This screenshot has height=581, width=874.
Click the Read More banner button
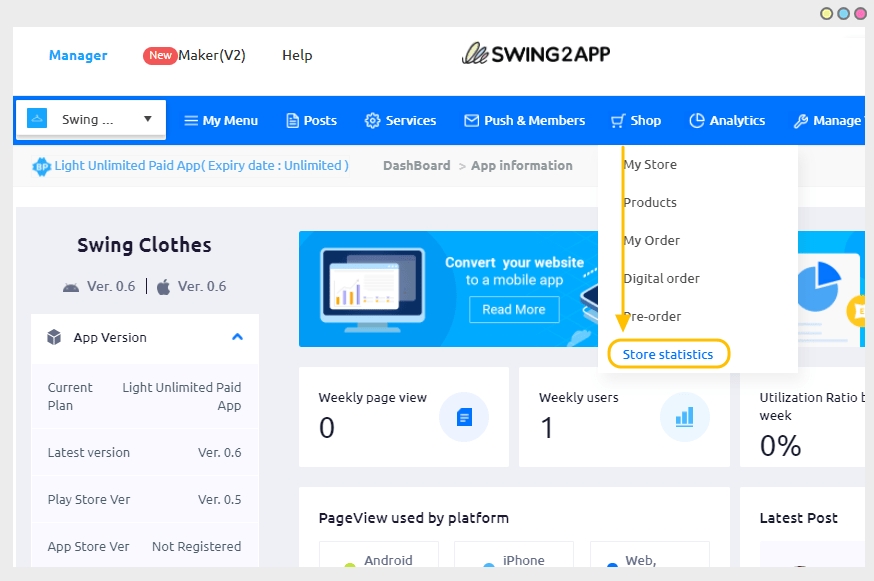tap(513, 309)
